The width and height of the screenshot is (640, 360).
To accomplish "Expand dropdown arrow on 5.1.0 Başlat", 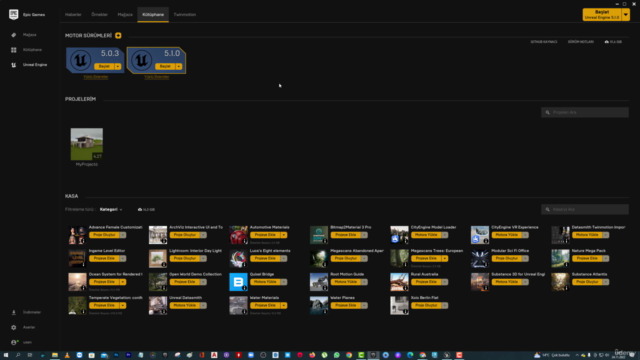I will pos(179,66).
